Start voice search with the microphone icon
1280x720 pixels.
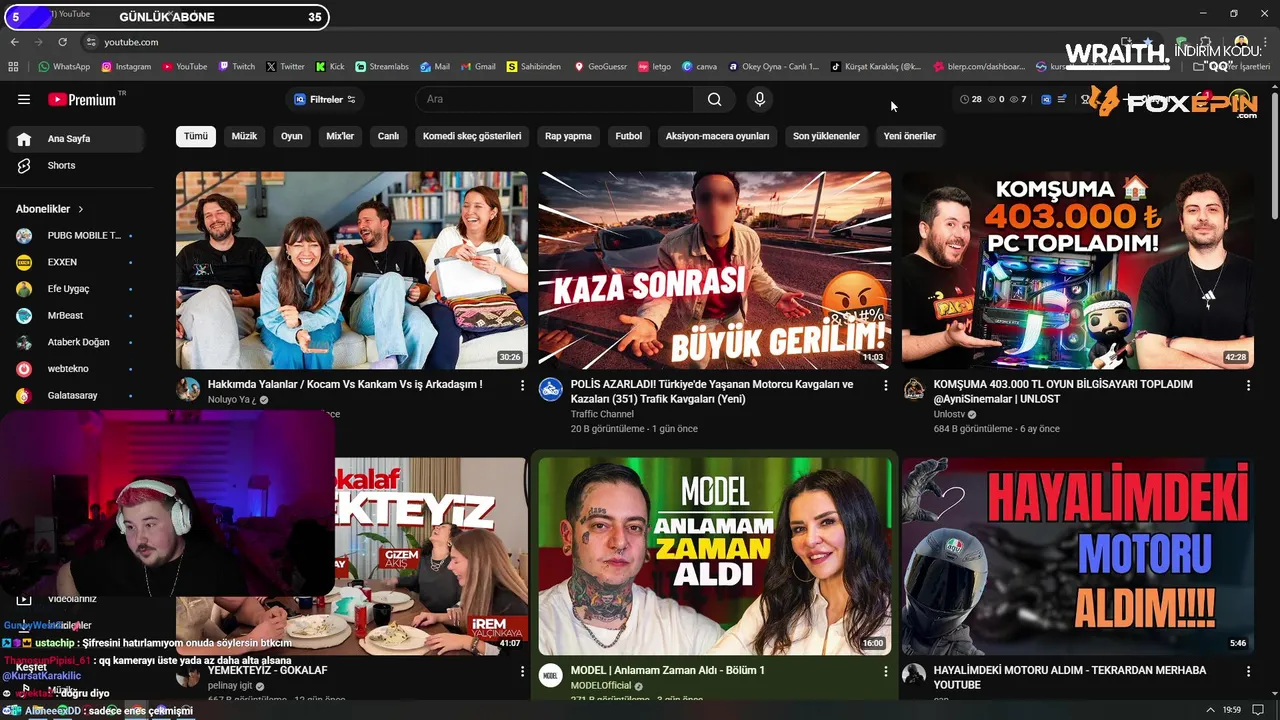(760, 99)
